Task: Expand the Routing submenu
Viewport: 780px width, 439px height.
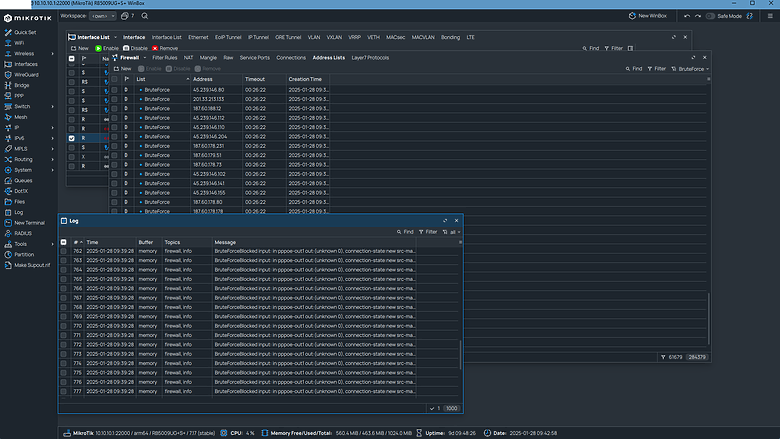Action: [x=52, y=159]
